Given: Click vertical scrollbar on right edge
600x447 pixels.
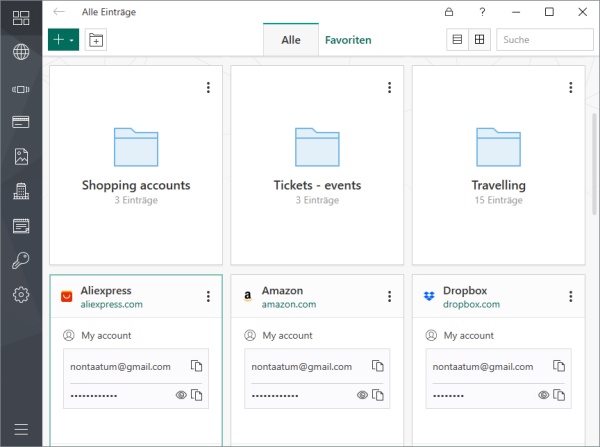Looking at the screenshot, I should (x=594, y=164).
